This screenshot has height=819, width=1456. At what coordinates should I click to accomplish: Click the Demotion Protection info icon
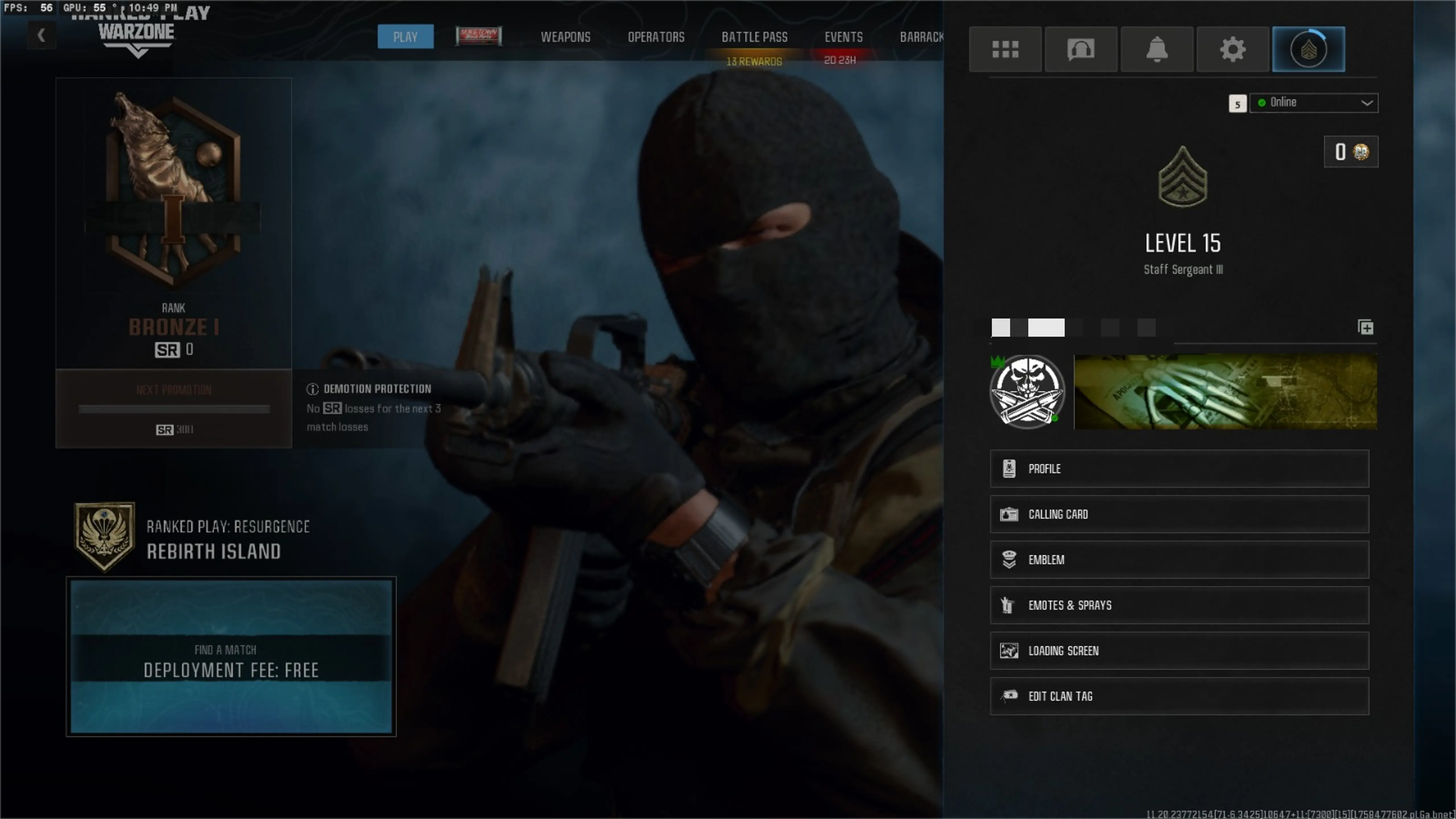pyautogui.click(x=312, y=389)
